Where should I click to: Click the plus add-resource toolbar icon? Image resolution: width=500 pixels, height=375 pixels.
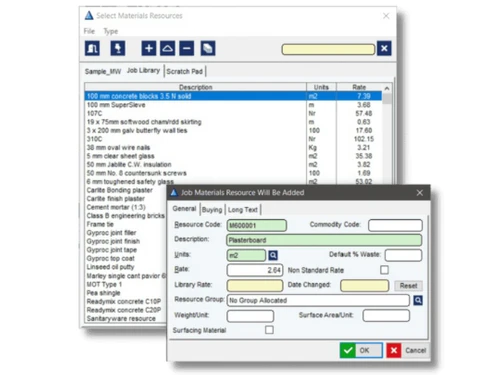(x=149, y=48)
